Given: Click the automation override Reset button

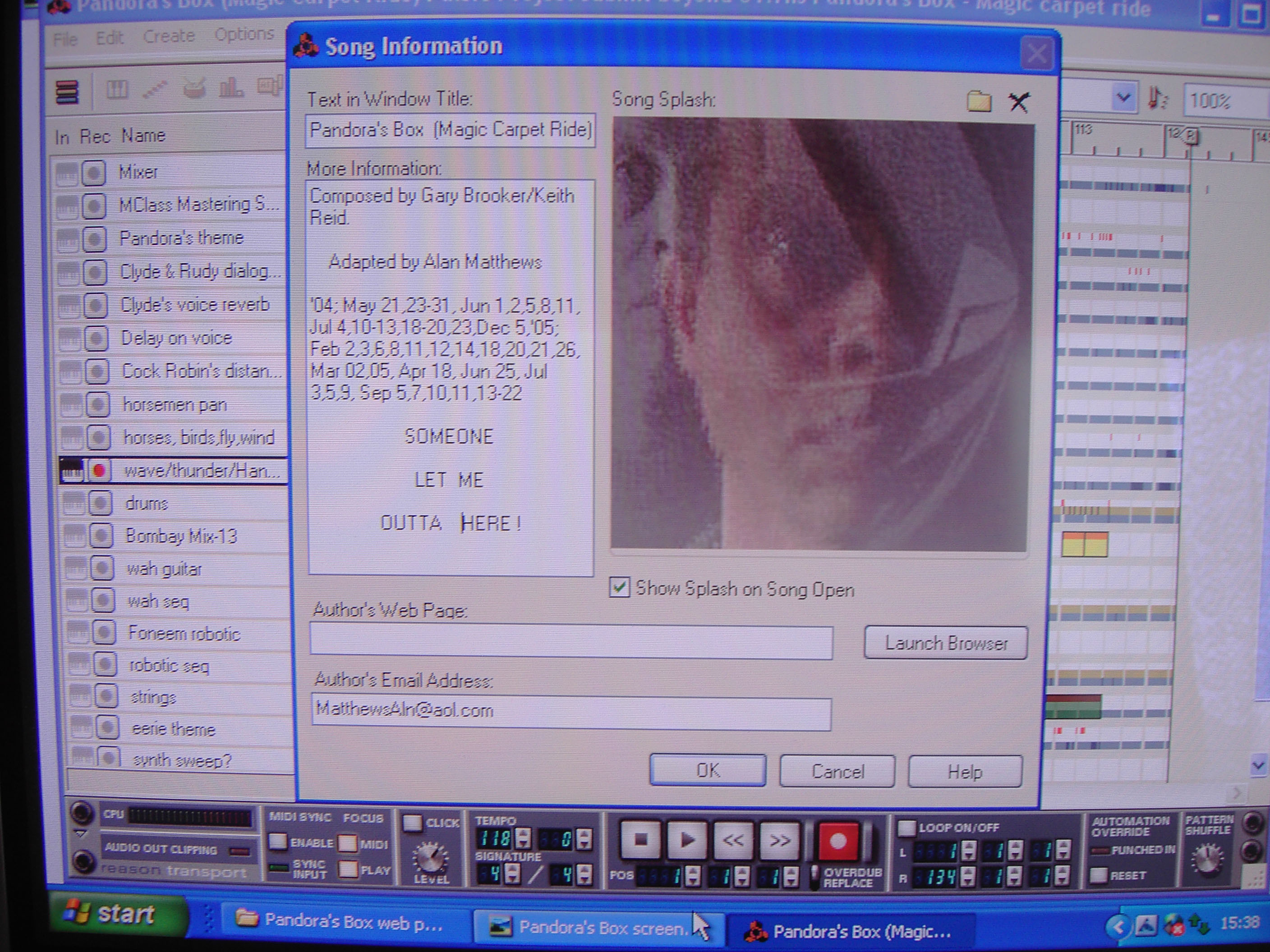Looking at the screenshot, I should tap(1098, 875).
